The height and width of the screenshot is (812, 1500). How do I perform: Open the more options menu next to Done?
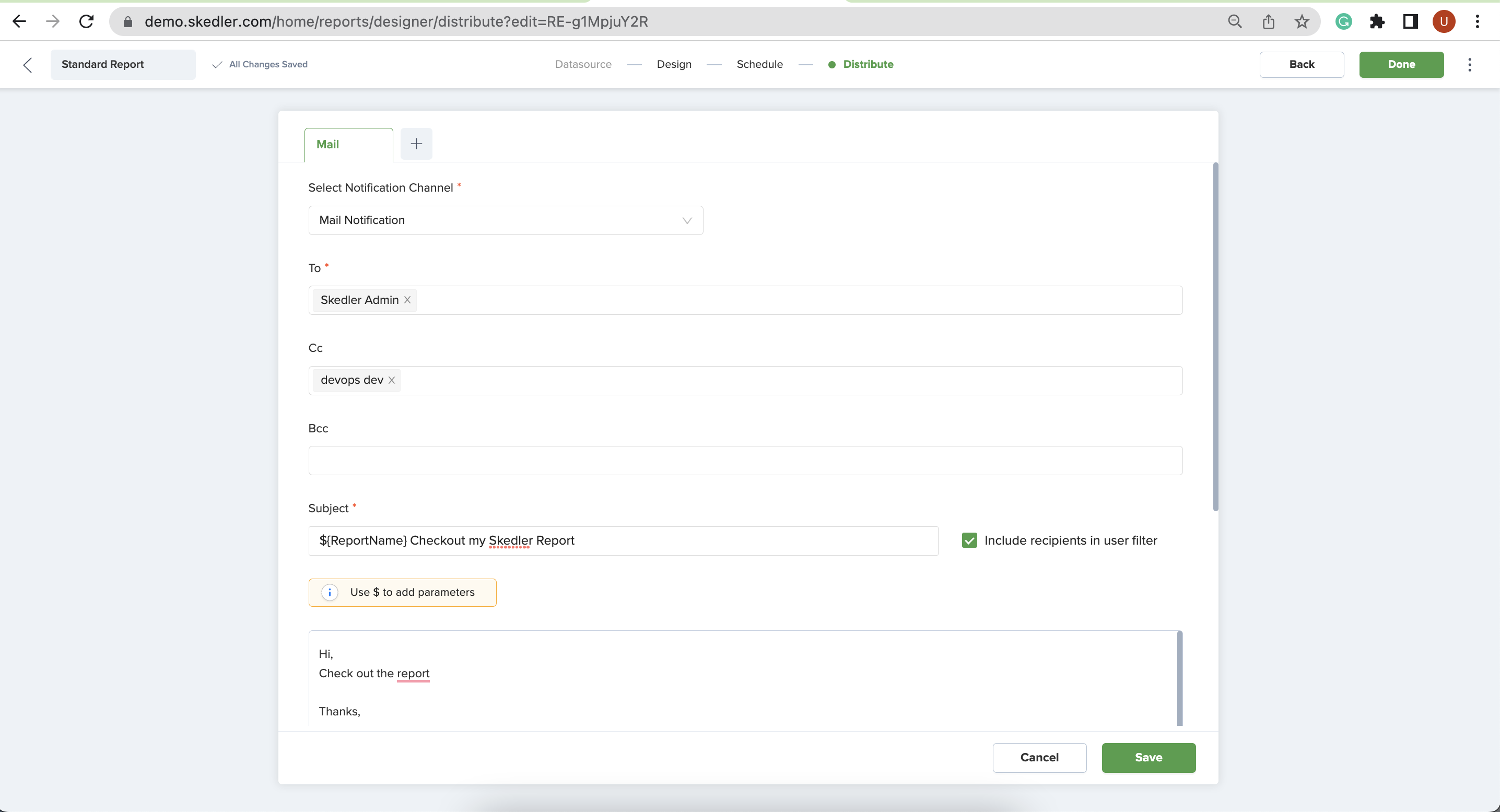coord(1470,65)
